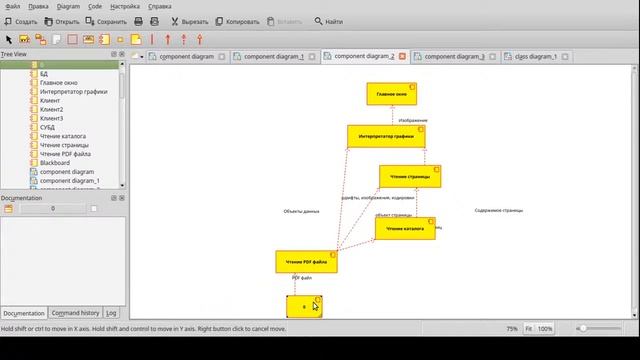Open the Правка menu
Viewport: 640px width, 360px height.
click(x=38, y=7)
